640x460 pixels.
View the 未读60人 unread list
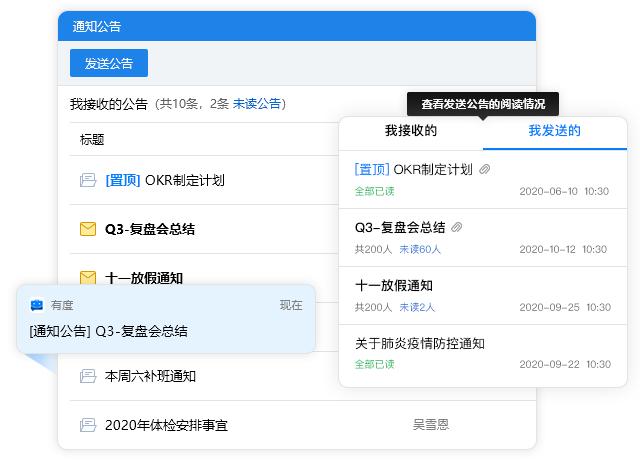coord(420,249)
